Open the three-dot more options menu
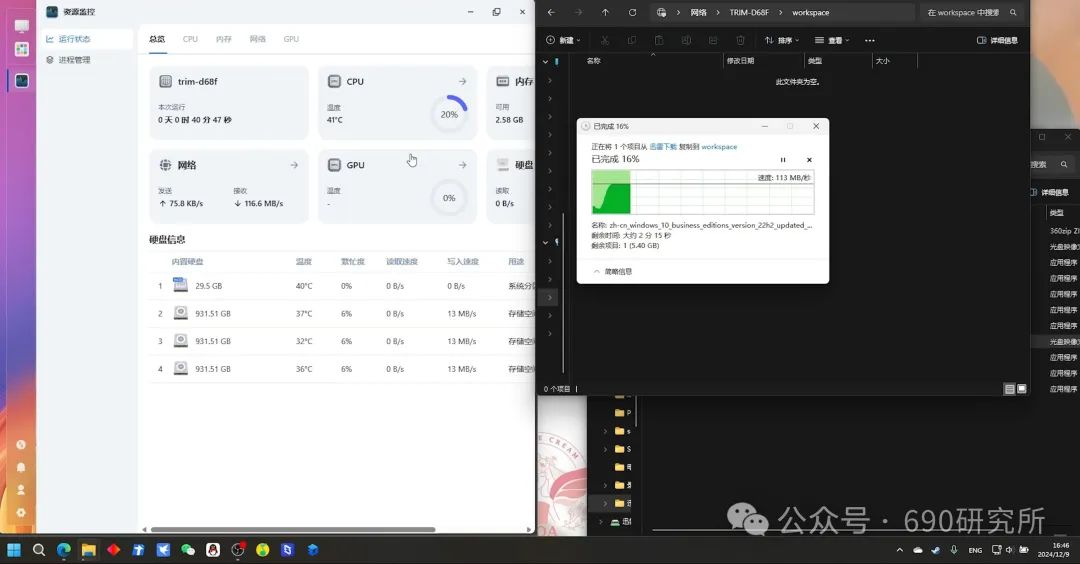Viewport: 1080px width, 564px height. click(869, 40)
